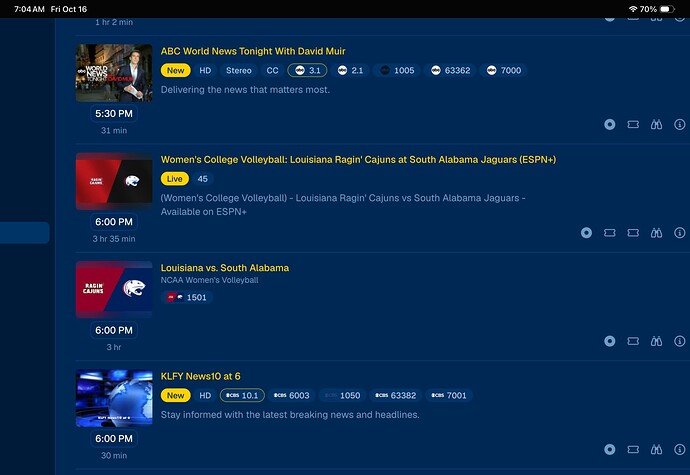Tap the Wi-Fi status icon
The width and height of the screenshot is (690, 475).
point(633,9)
